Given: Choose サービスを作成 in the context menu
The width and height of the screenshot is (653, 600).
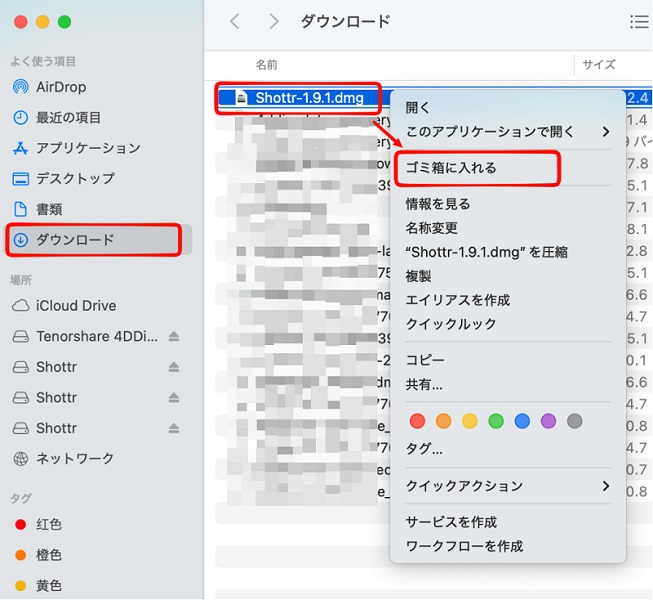Looking at the screenshot, I should [x=451, y=522].
